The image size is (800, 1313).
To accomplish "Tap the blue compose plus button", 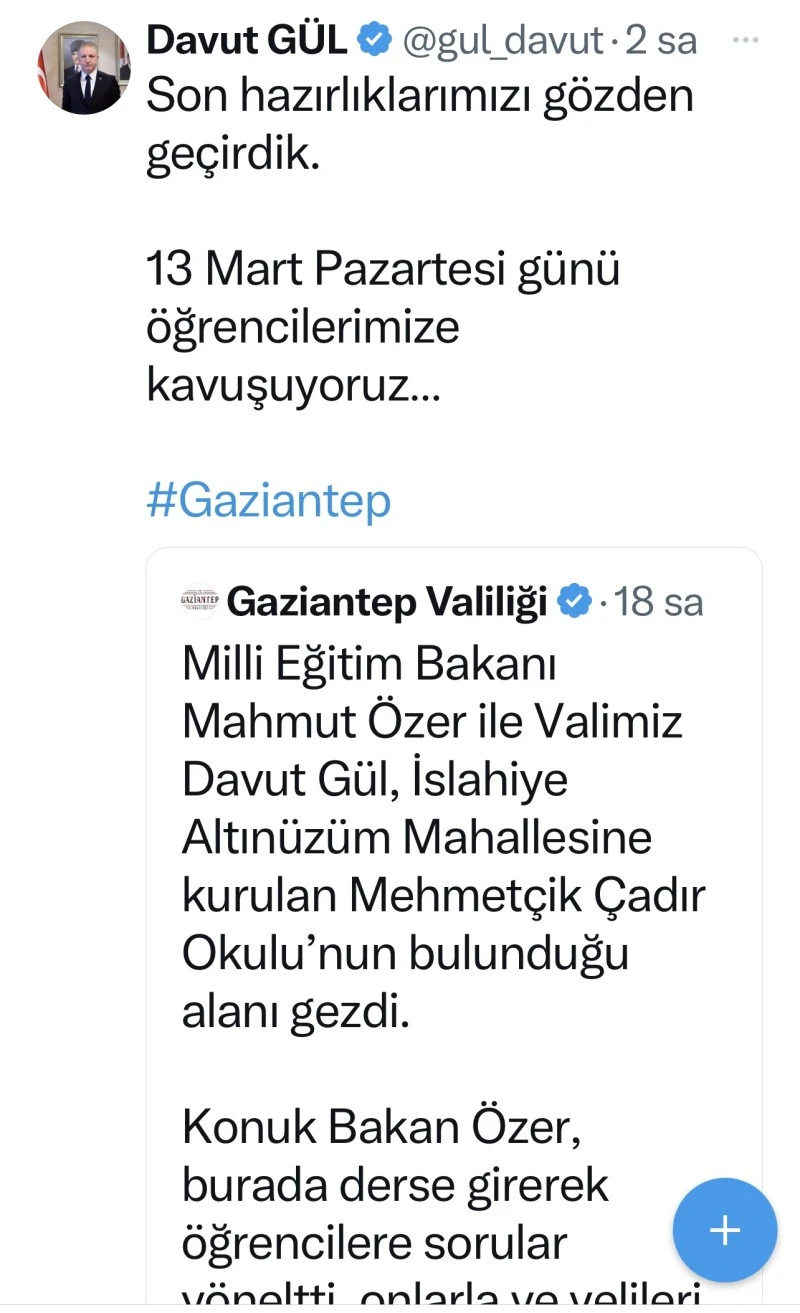I will (724, 1230).
